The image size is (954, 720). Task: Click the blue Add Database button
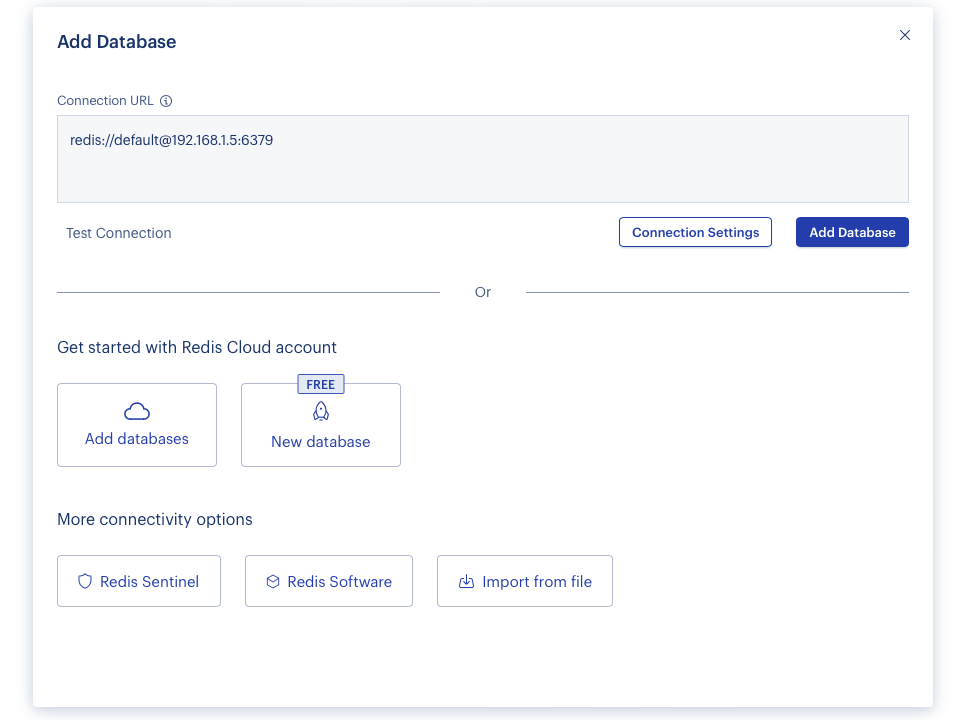pos(852,232)
